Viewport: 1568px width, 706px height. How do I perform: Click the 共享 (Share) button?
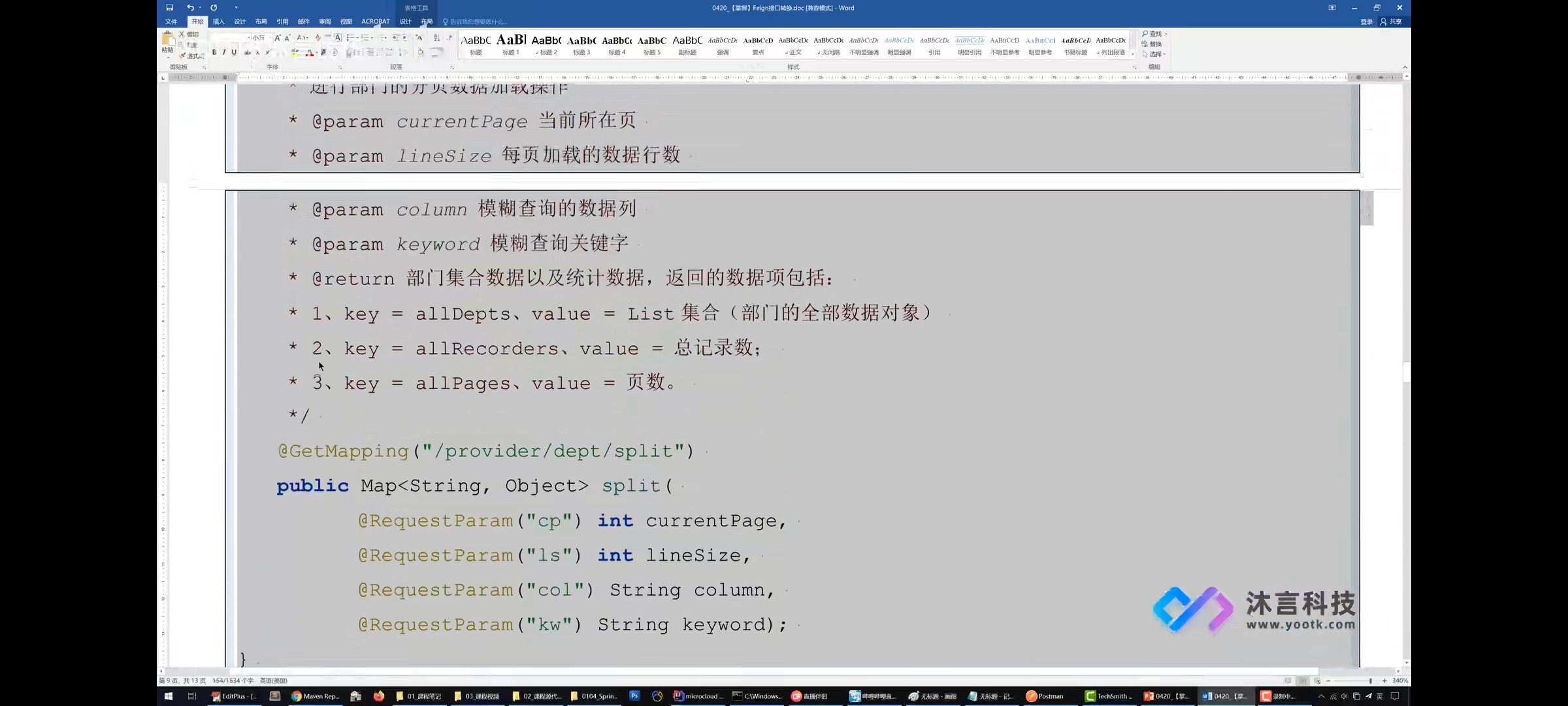pyautogui.click(x=1391, y=22)
